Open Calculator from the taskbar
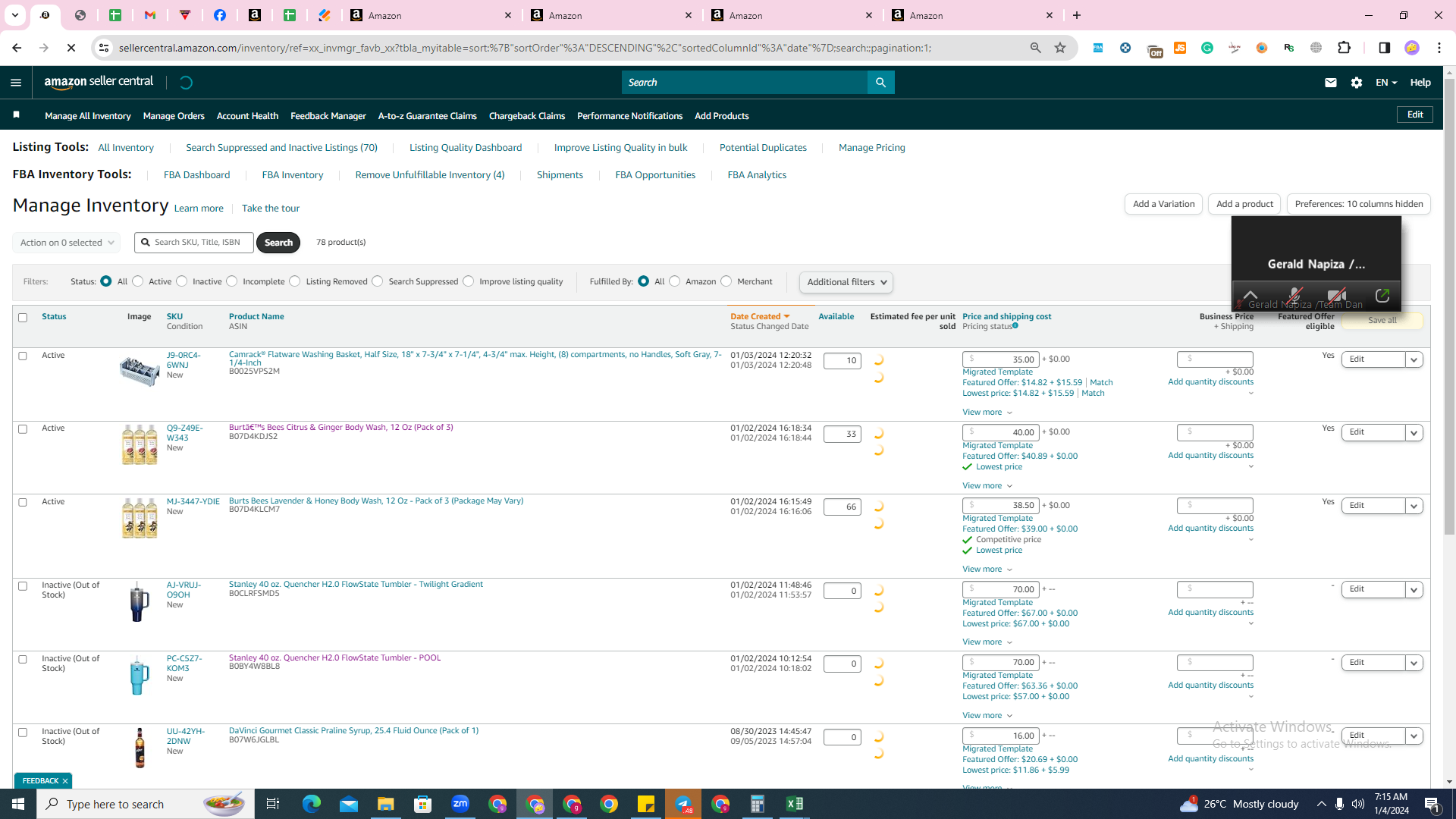 click(x=758, y=804)
